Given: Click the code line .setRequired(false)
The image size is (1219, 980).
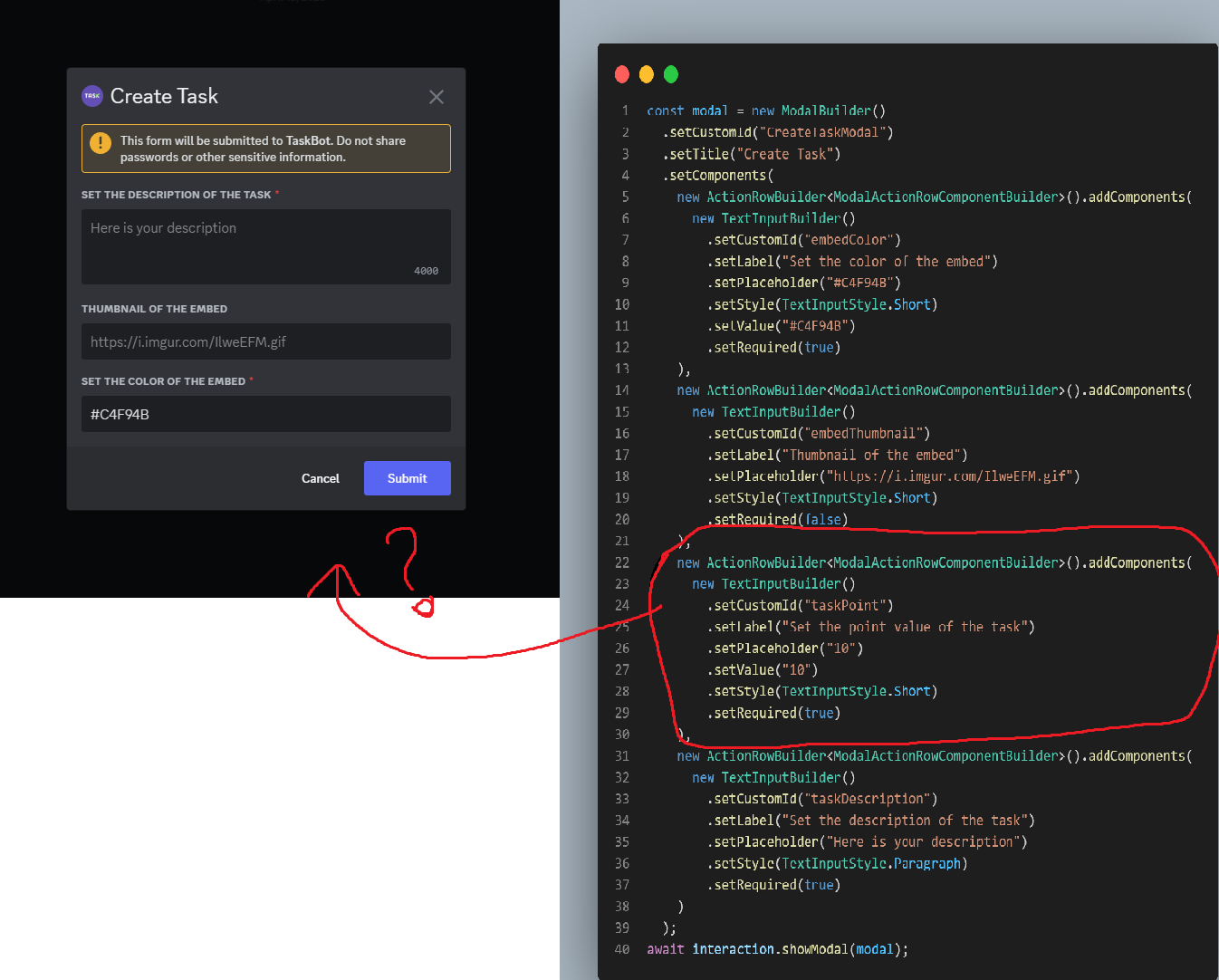Looking at the screenshot, I should (778, 520).
